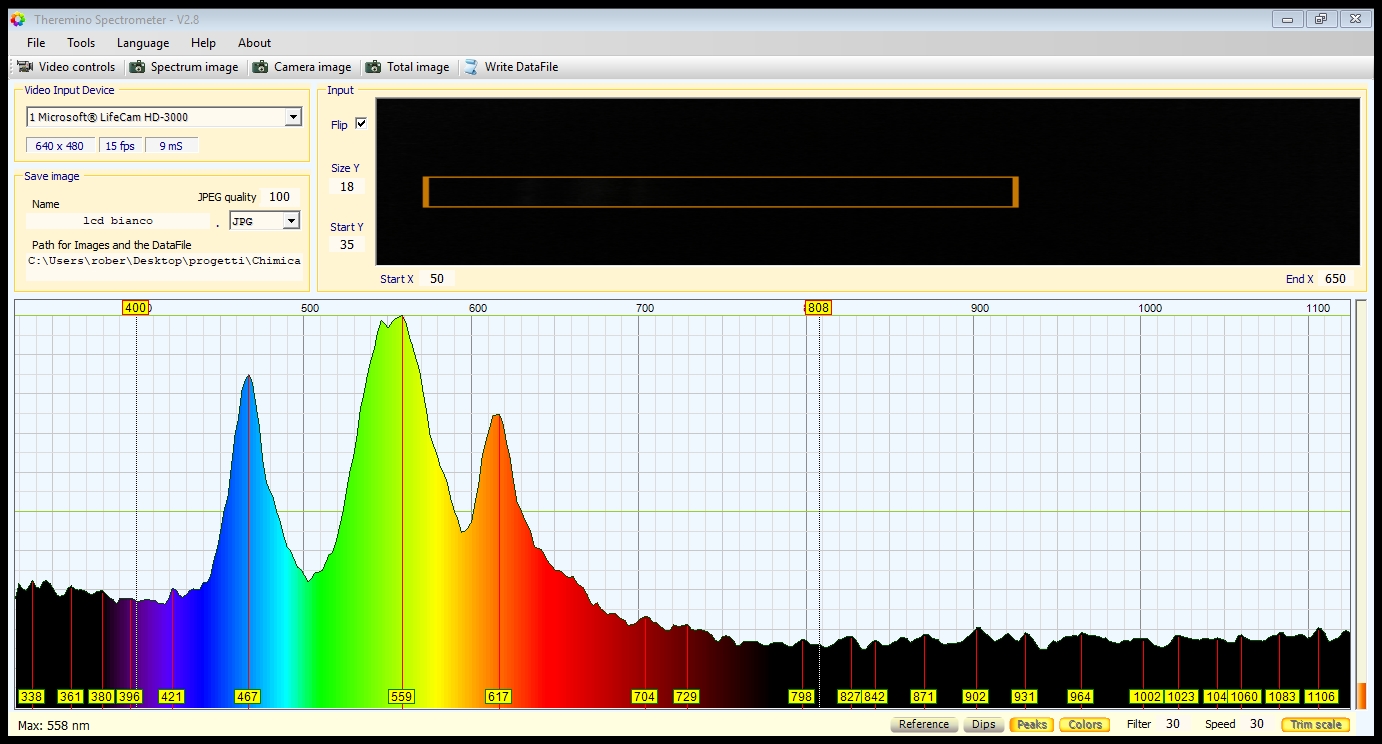The width and height of the screenshot is (1382, 744).
Task: Click the image Name field 'lcd bianco'
Action: click(118, 221)
